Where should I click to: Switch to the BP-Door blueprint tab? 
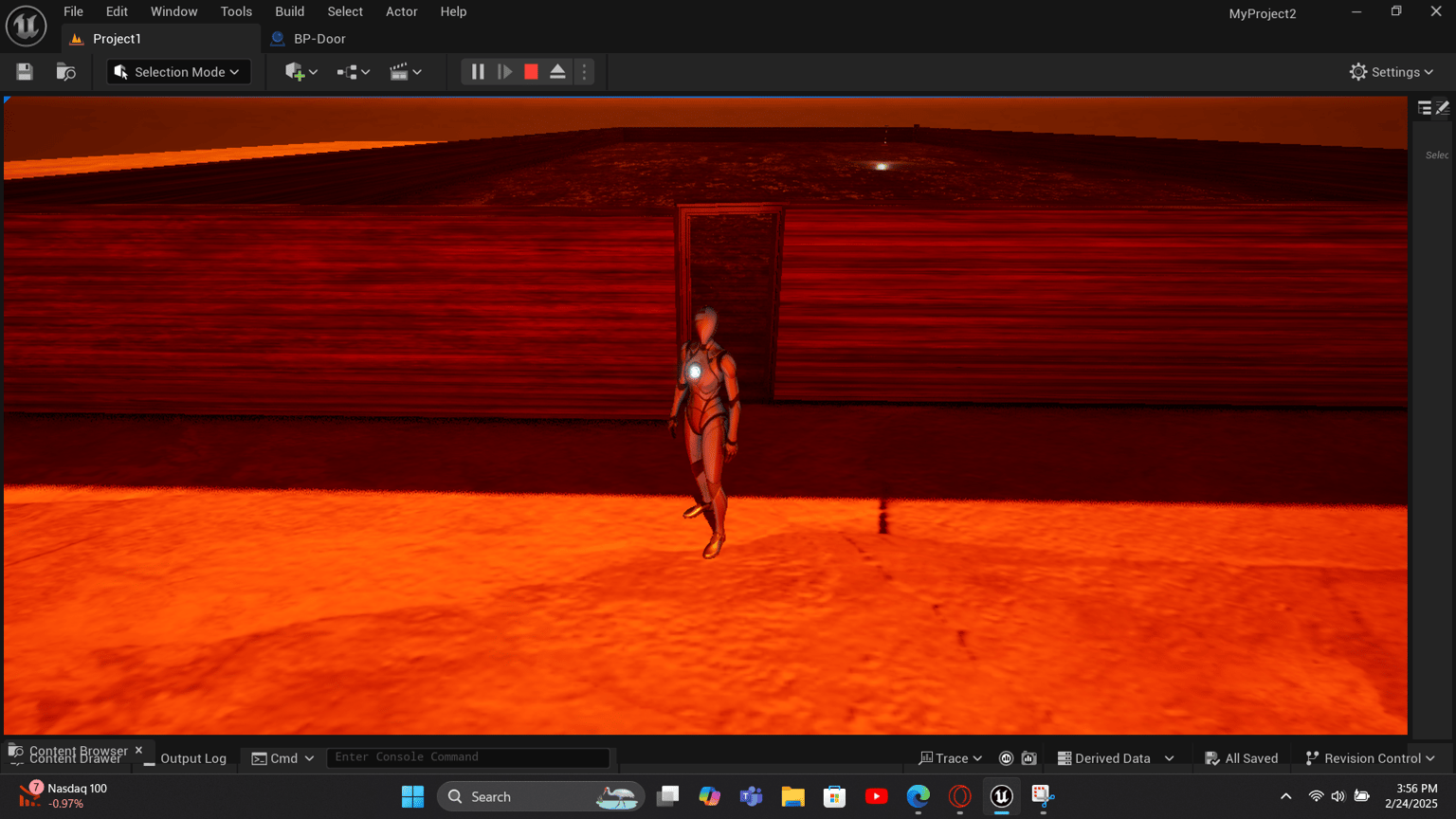coord(319,39)
